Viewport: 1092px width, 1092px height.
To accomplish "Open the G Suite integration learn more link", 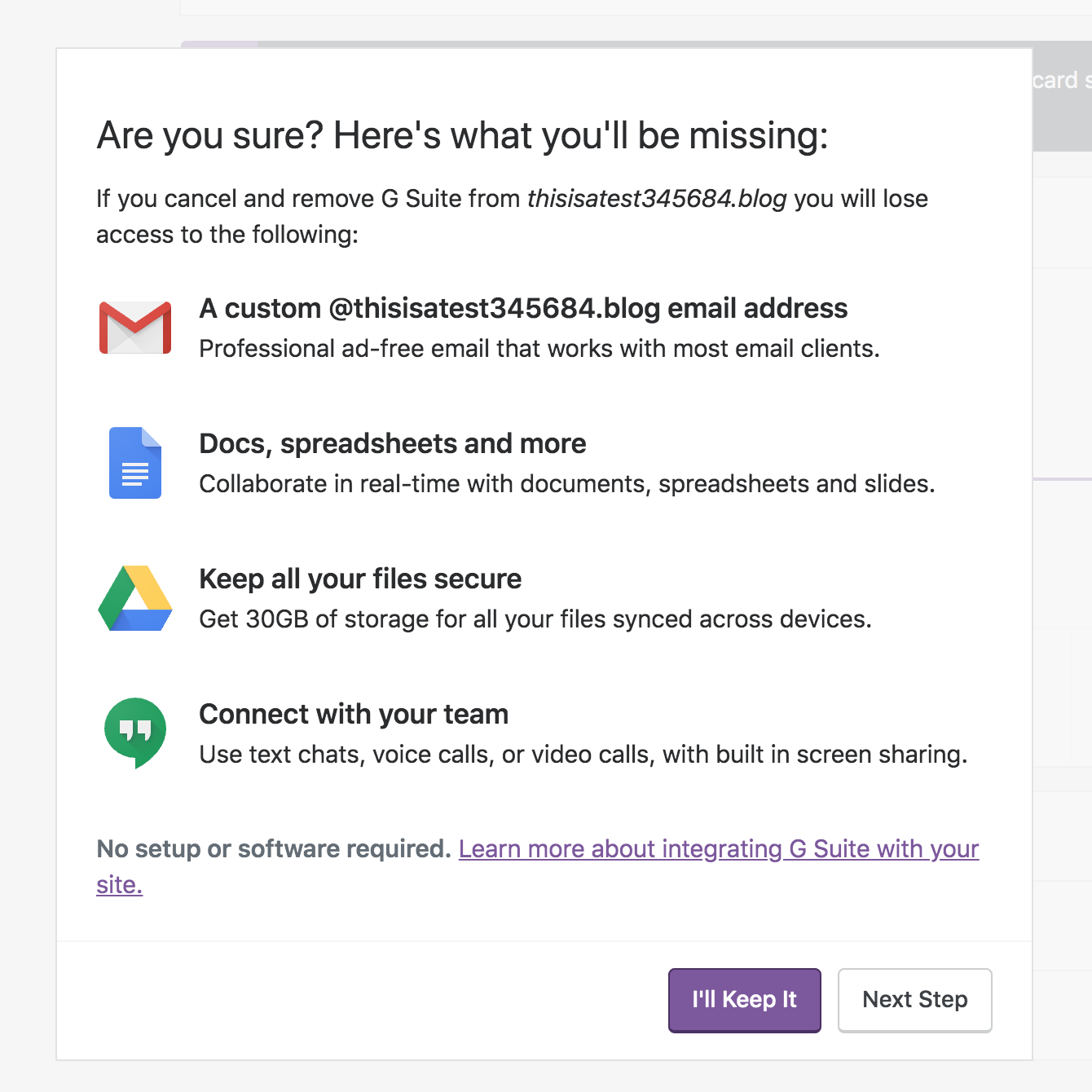I will coord(717,849).
